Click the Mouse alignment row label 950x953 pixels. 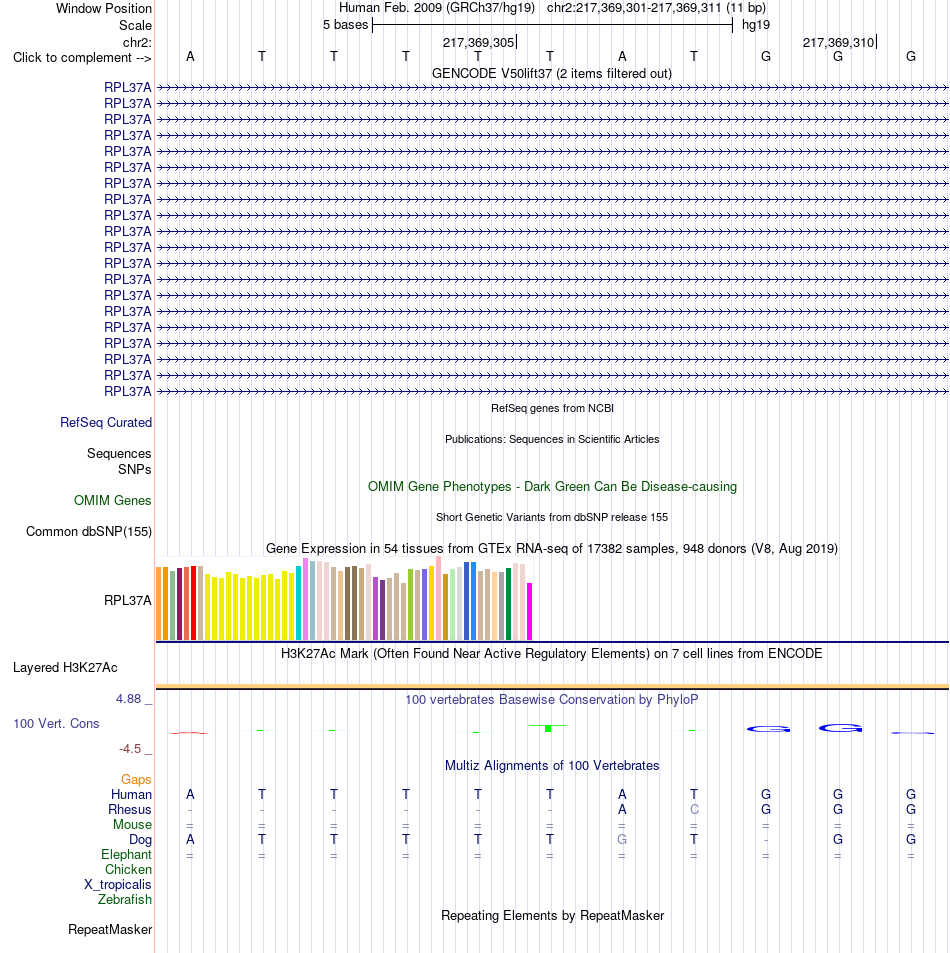click(x=132, y=825)
